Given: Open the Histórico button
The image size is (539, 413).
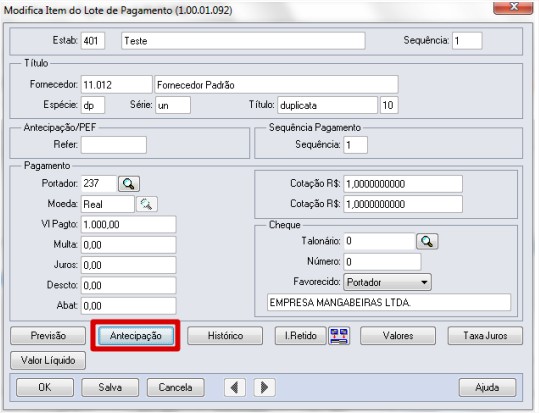Looking at the screenshot, I should pos(225,336).
